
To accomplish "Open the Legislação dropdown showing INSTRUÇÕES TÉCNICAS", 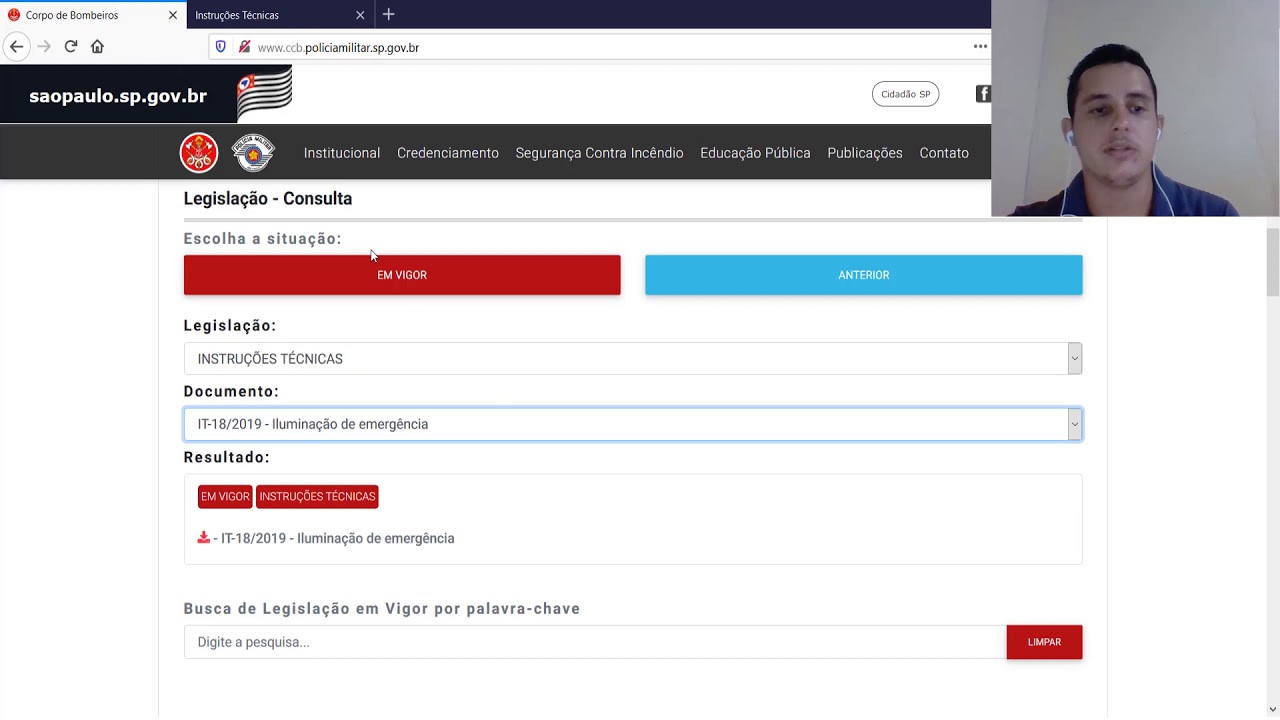I will [x=633, y=358].
